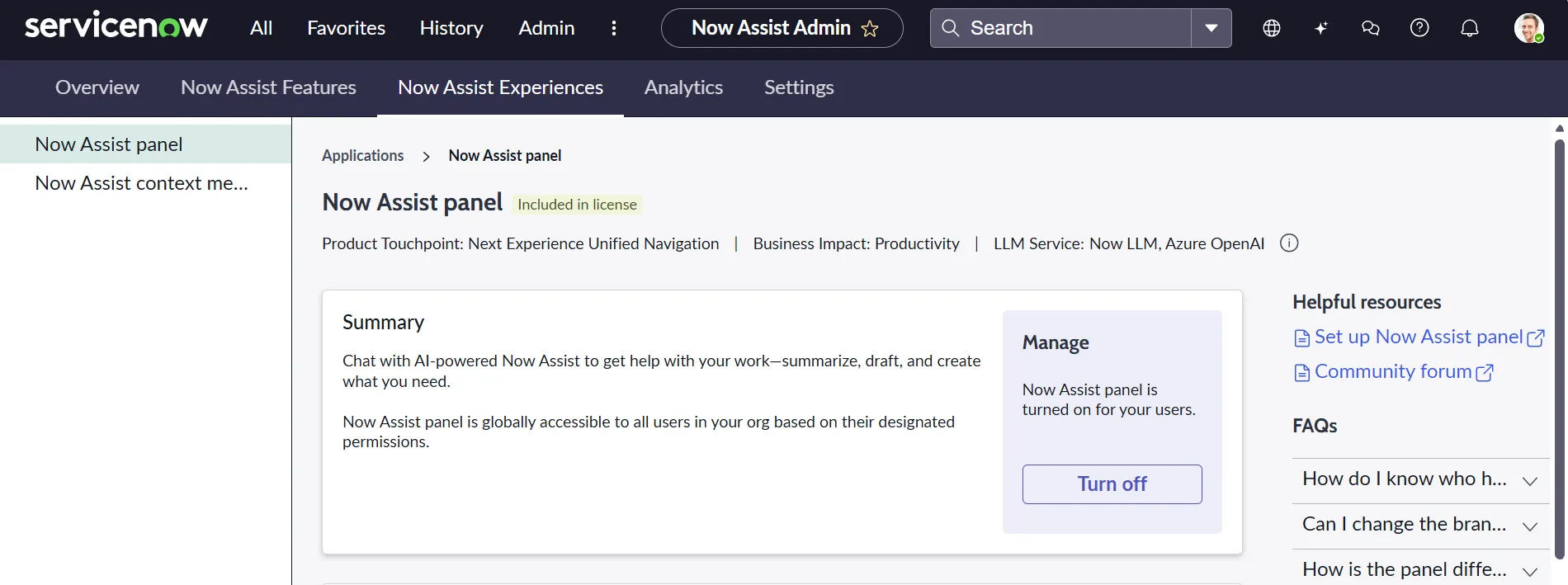
Task: Open the Now Assist Features tab
Action: tap(268, 87)
